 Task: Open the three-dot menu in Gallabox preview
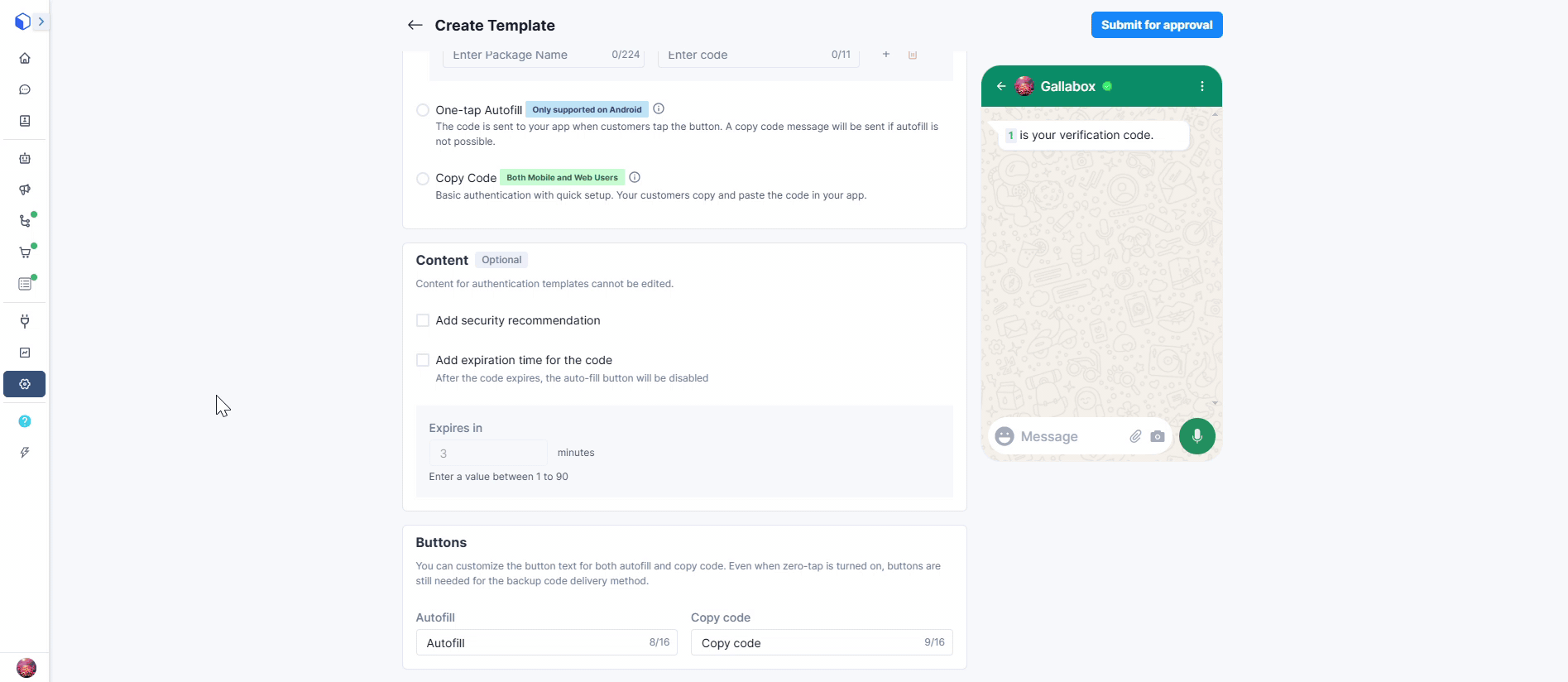tap(1201, 86)
